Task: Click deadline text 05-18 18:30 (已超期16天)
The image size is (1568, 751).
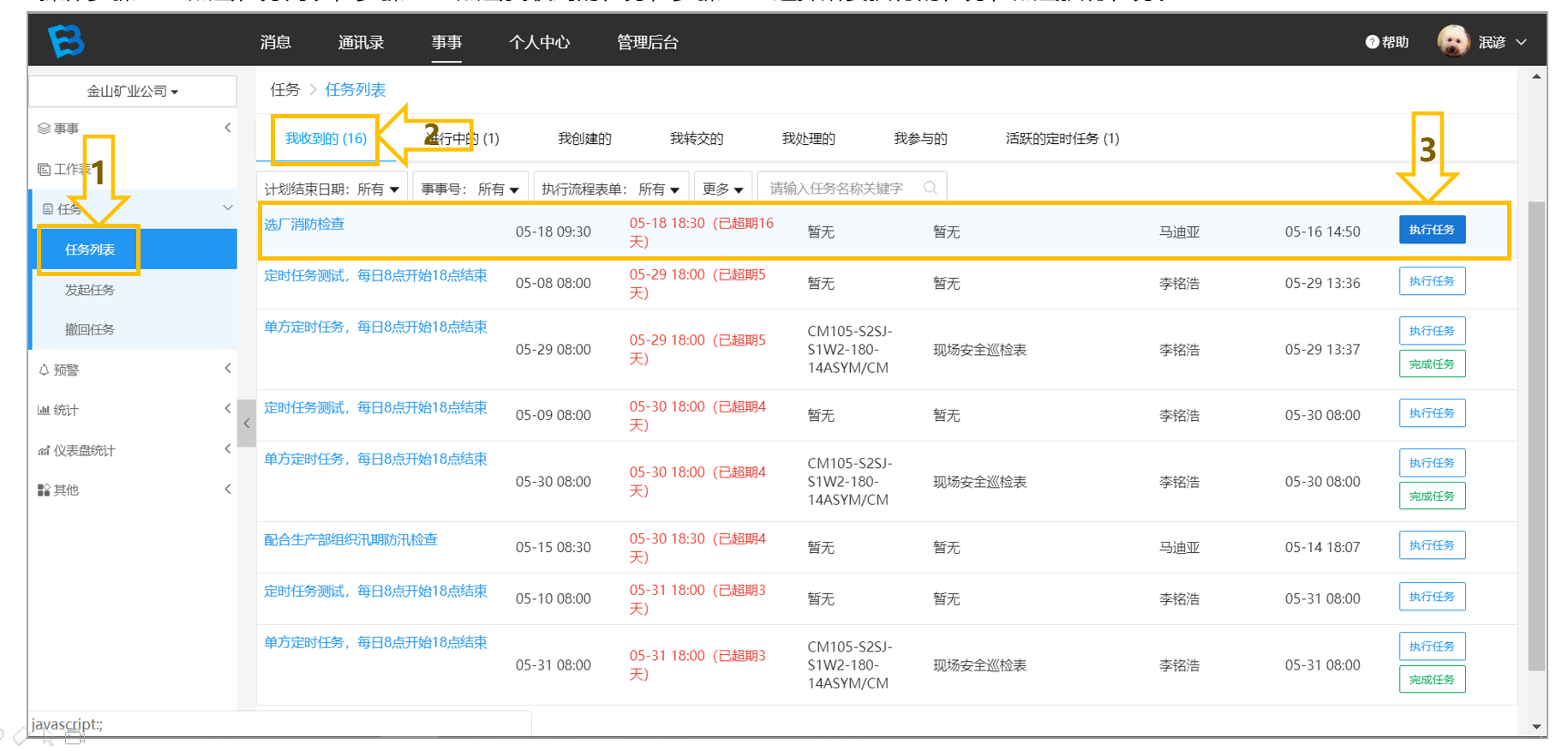Action: point(702,232)
